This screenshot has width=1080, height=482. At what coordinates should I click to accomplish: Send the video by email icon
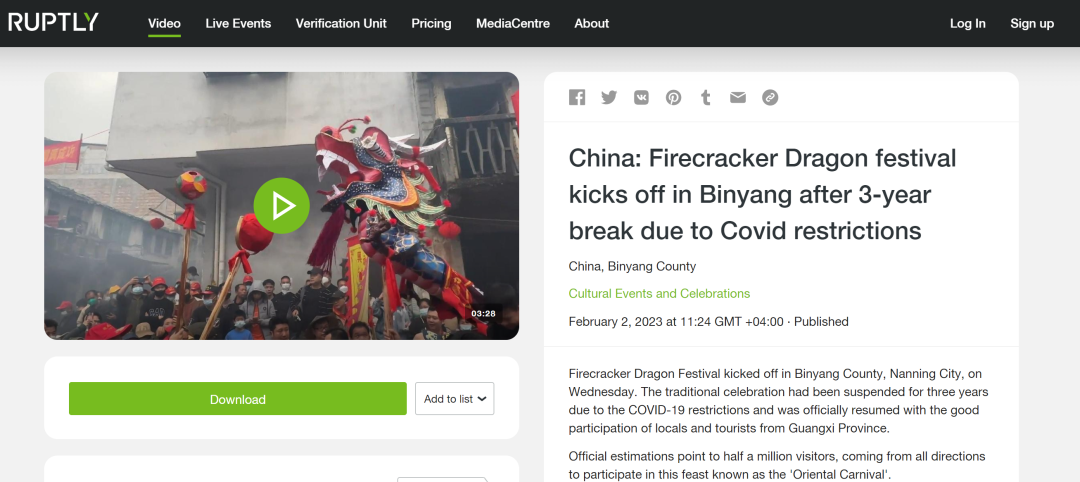click(738, 97)
